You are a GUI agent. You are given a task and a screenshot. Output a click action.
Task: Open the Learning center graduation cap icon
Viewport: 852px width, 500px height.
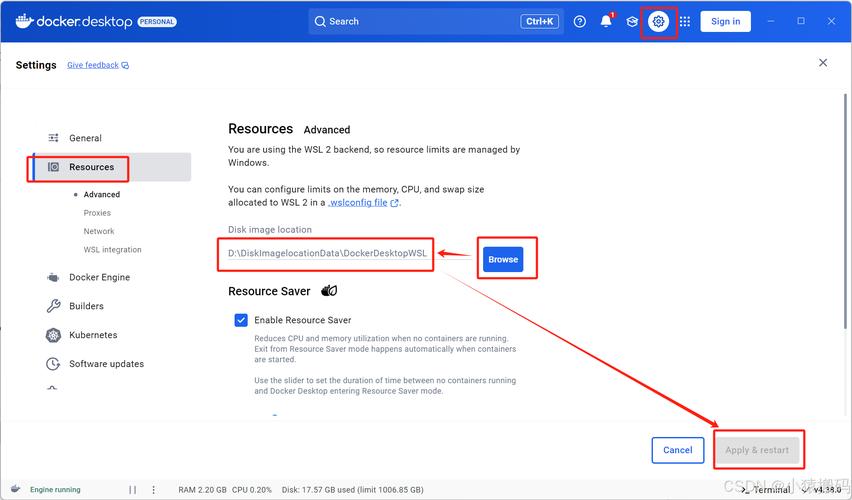tap(632, 21)
